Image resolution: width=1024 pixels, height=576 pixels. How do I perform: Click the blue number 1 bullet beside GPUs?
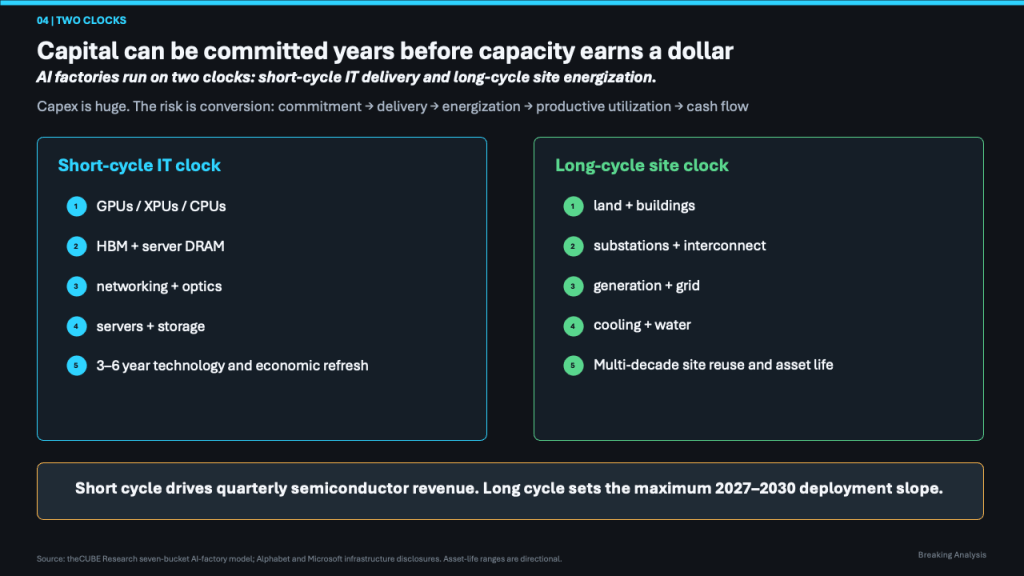point(76,206)
